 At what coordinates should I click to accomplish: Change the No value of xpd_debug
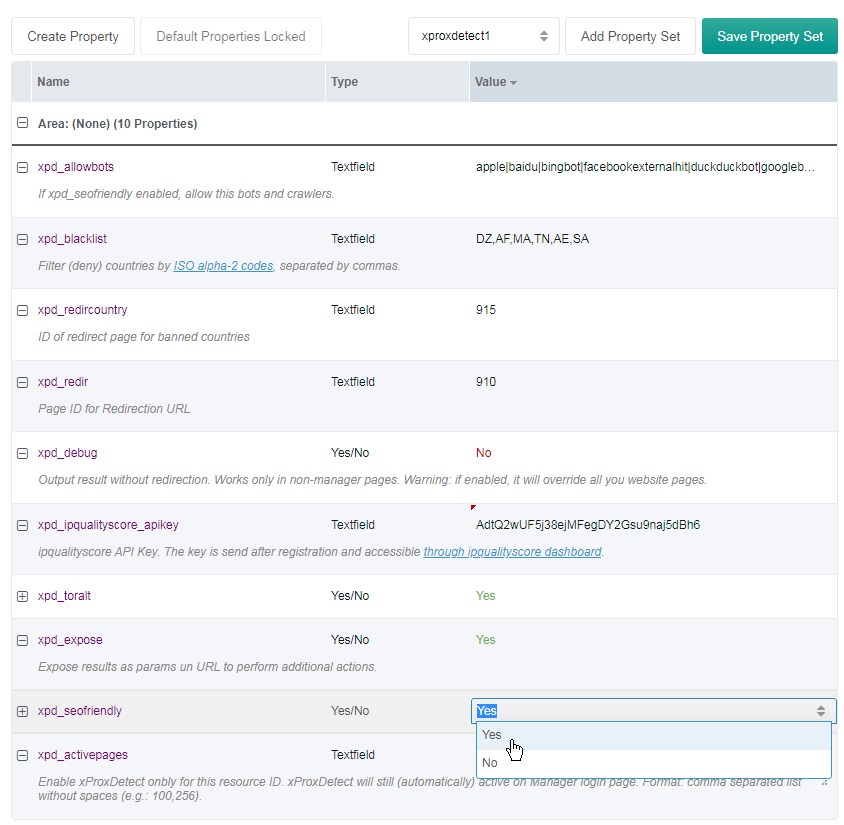pos(483,453)
